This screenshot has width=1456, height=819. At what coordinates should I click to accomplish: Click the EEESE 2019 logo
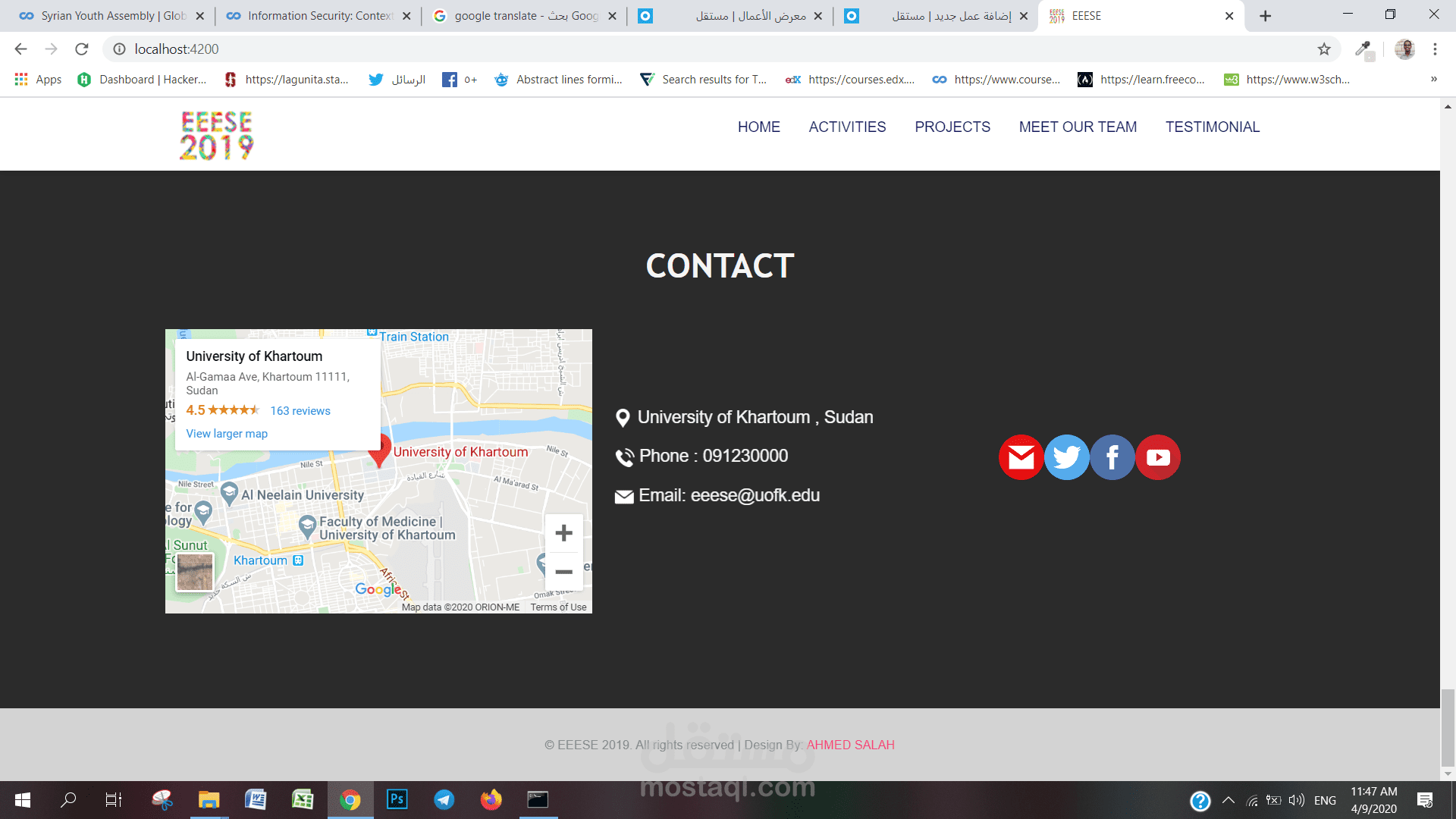click(x=217, y=136)
